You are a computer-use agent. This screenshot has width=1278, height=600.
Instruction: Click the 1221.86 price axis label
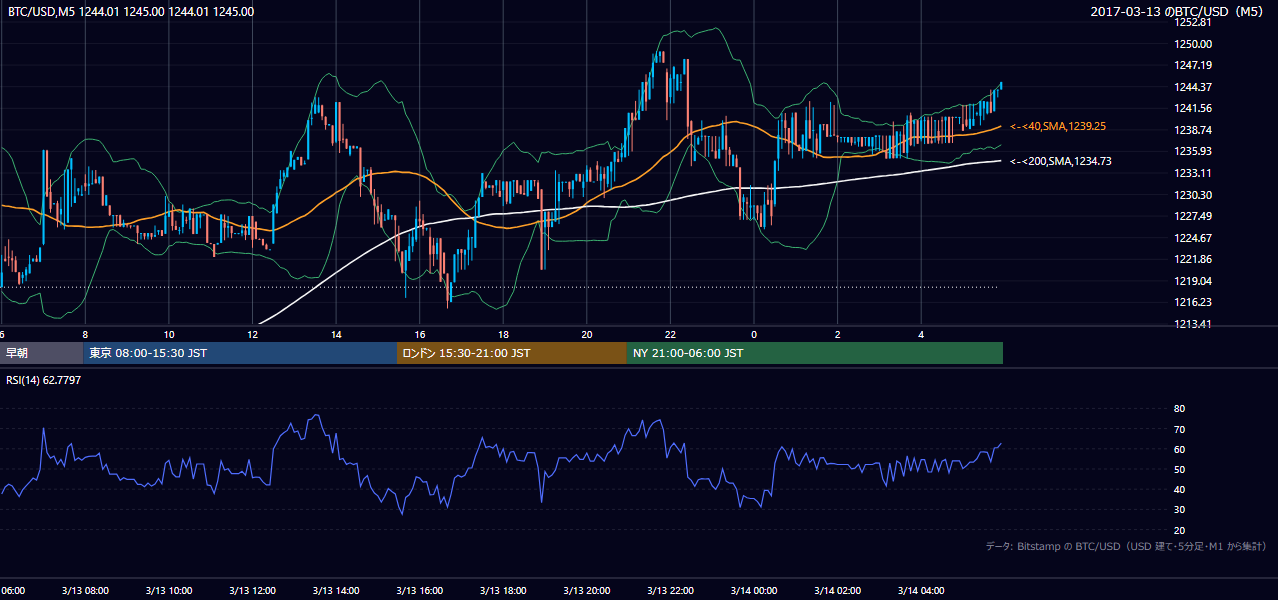pyautogui.click(x=1193, y=259)
